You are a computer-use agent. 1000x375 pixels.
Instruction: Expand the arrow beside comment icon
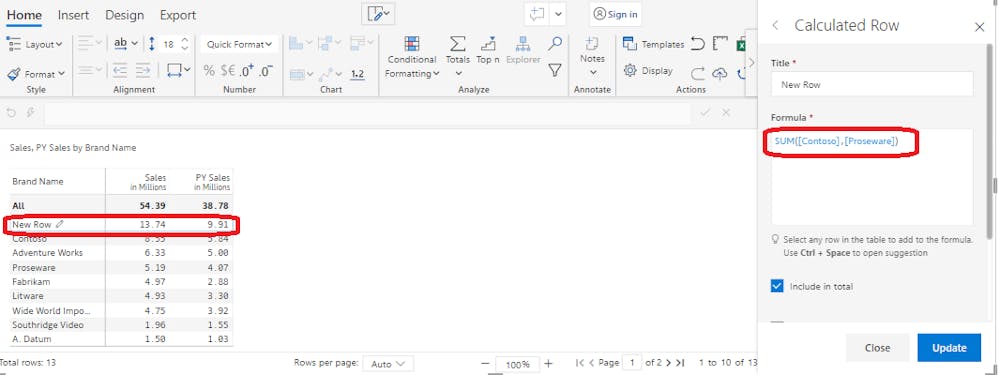[x=558, y=14]
